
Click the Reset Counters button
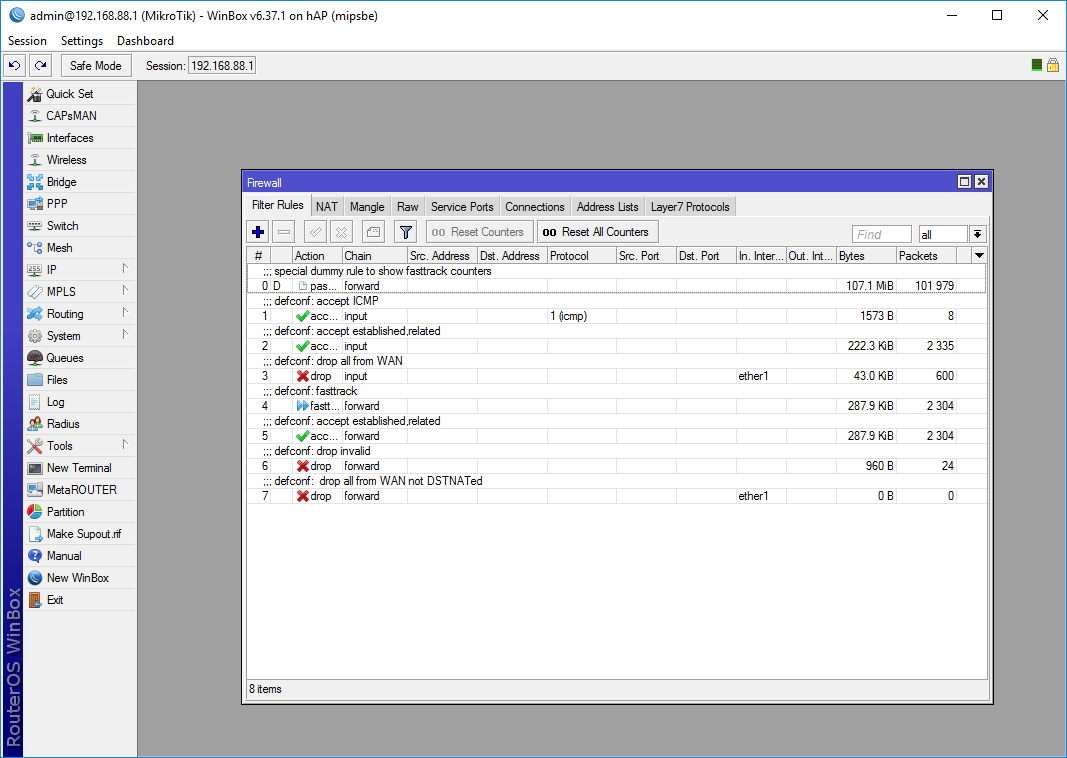pos(480,232)
